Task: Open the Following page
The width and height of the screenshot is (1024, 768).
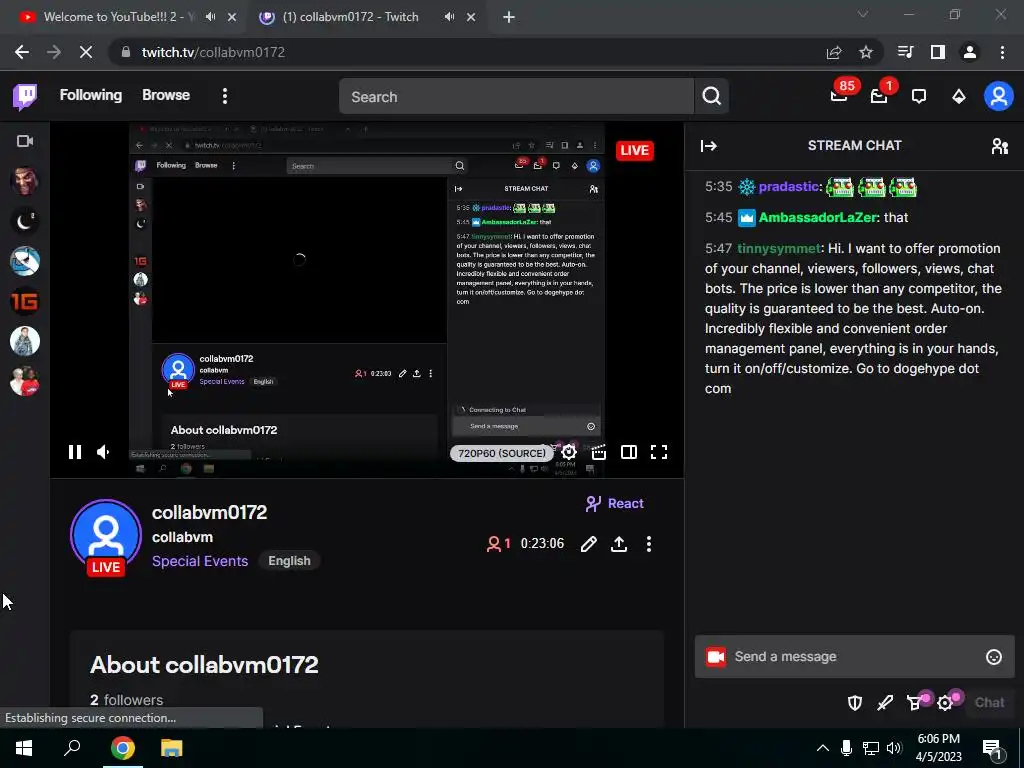Action: (91, 95)
